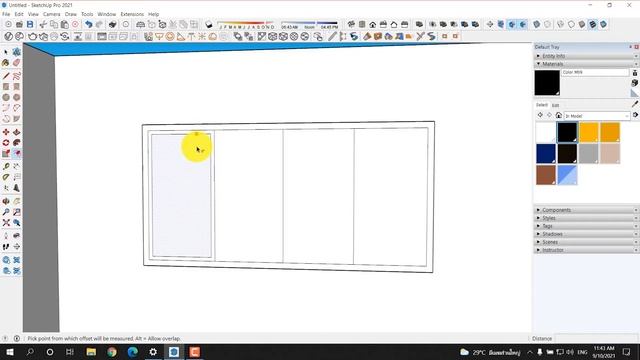Screen dimensions: 640x360
Task: Open the Tools menu
Action: (x=87, y=14)
